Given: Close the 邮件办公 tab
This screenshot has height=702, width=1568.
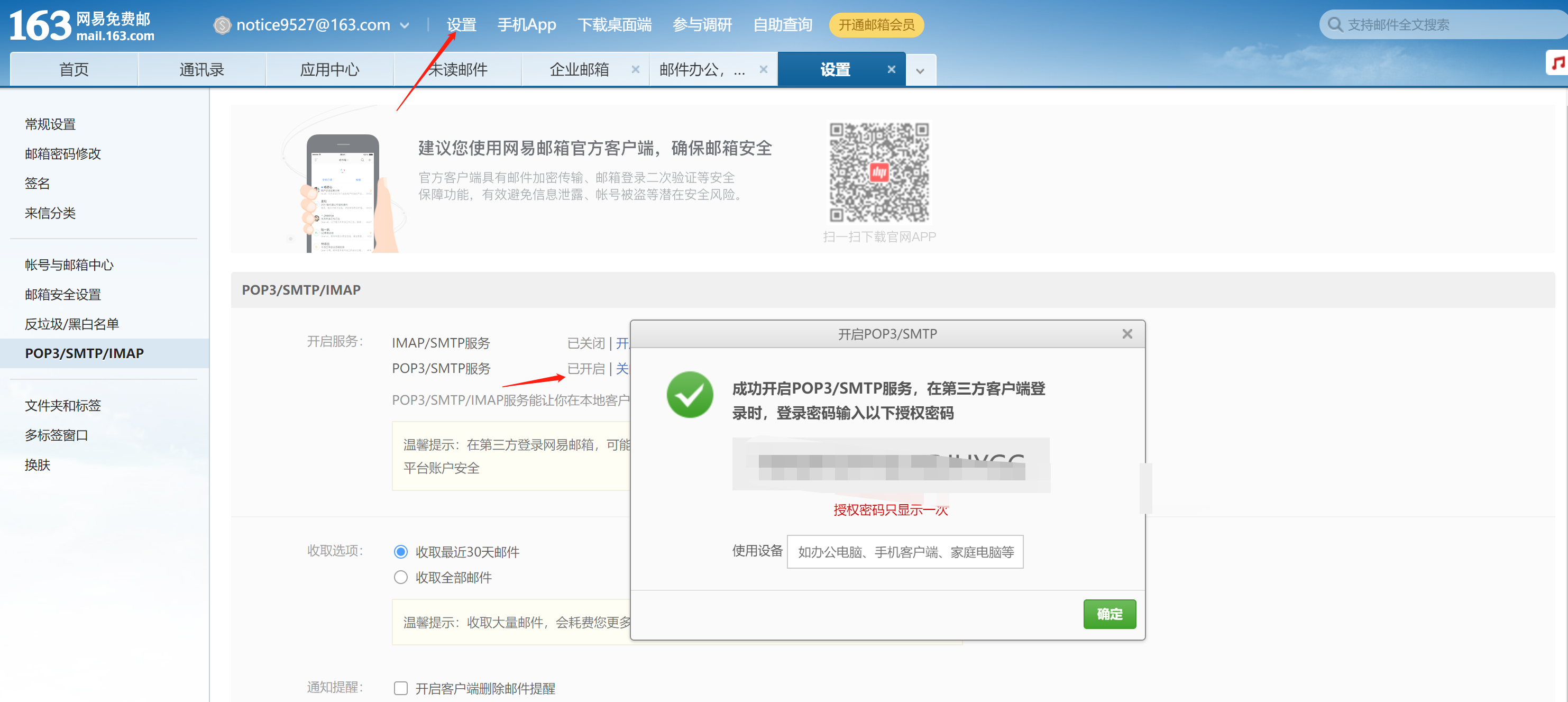Looking at the screenshot, I should point(763,69).
